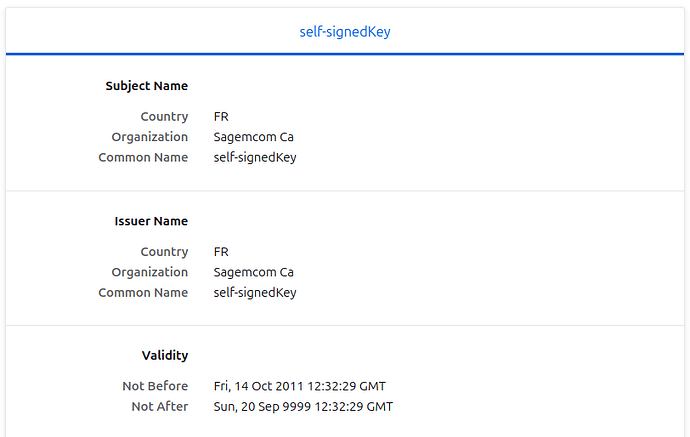Click self-signedKey value in Issuer Name section

(x=255, y=293)
